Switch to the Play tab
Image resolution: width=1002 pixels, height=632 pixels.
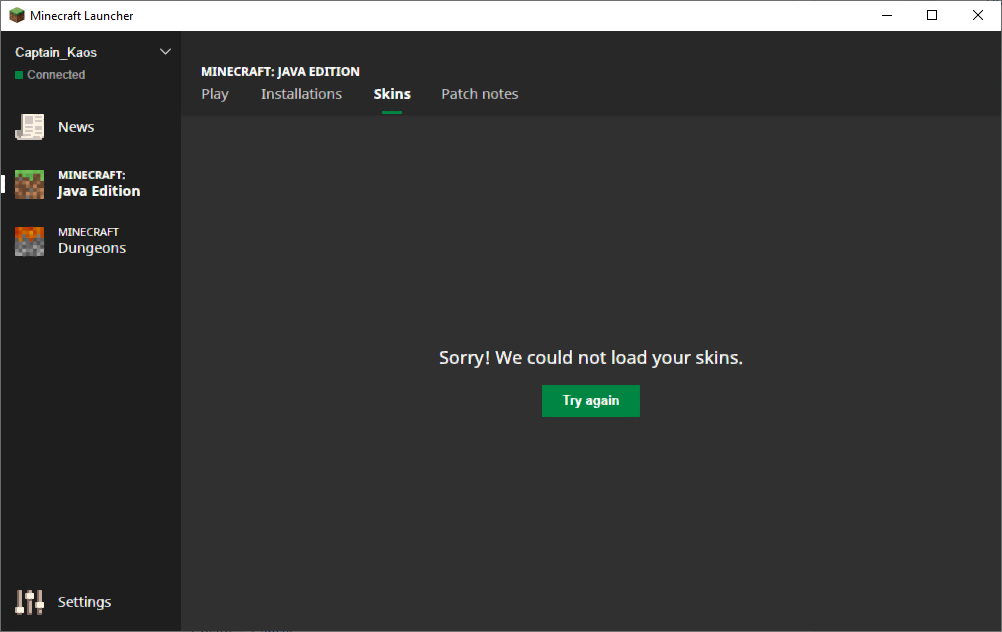click(215, 94)
